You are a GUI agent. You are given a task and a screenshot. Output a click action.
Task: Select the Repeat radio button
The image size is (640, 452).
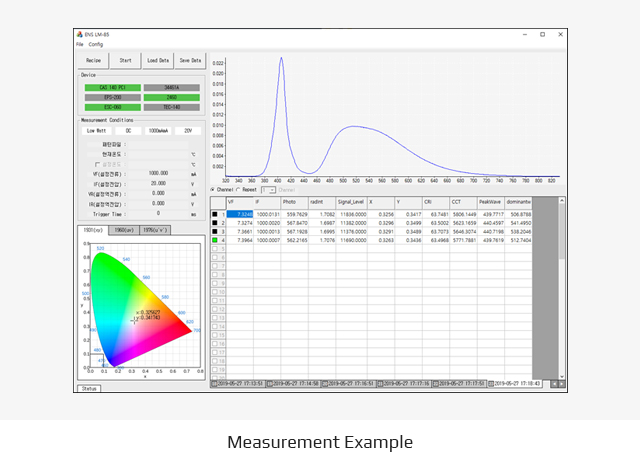238,190
